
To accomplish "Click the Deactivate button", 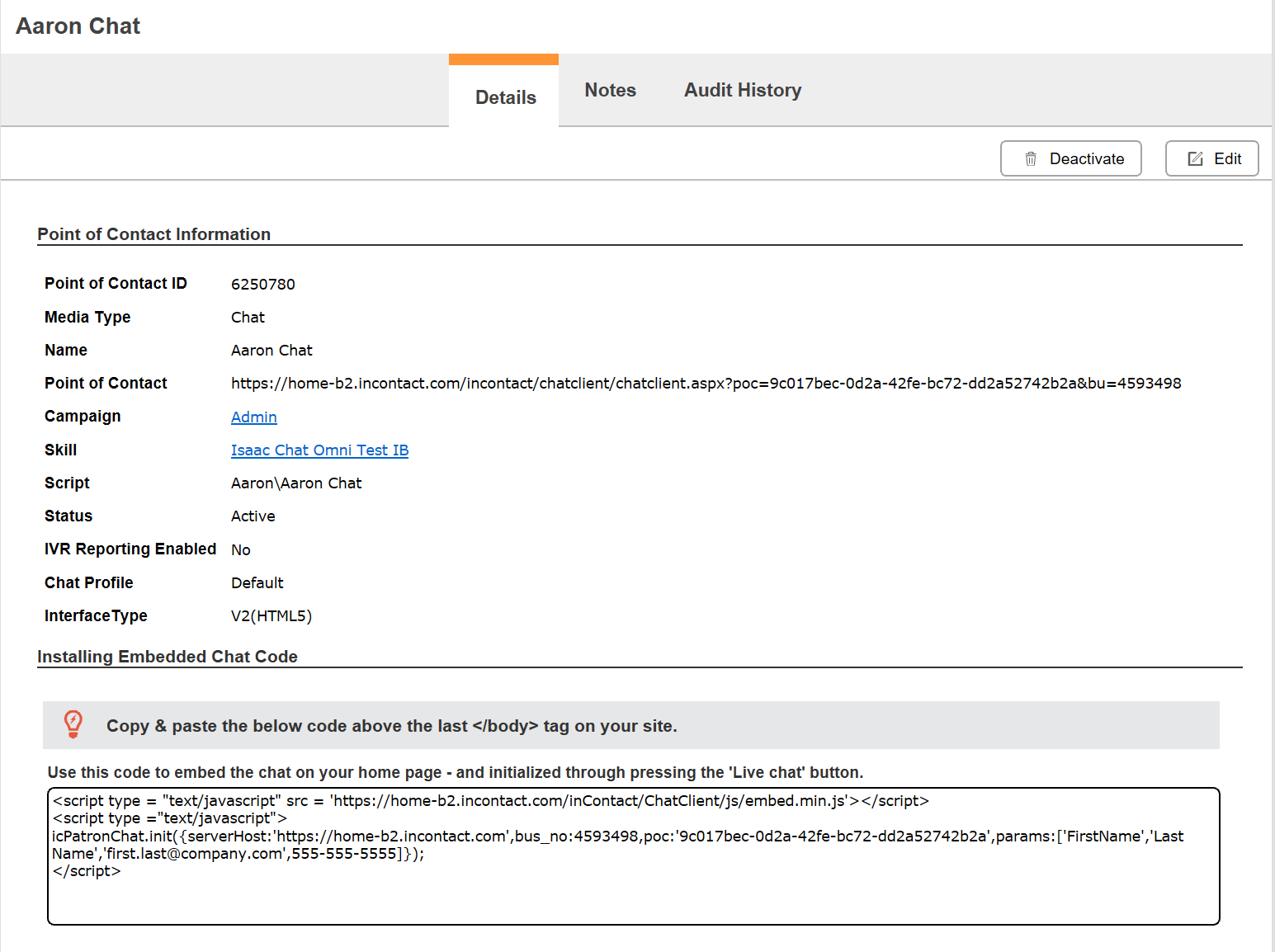I will pos(1070,158).
